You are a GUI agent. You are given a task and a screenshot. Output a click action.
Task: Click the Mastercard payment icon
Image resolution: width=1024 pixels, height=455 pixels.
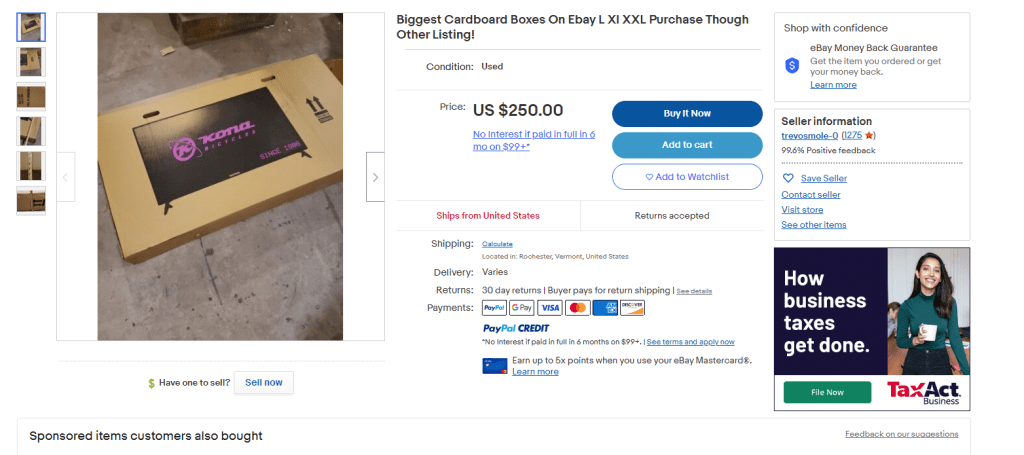click(577, 307)
